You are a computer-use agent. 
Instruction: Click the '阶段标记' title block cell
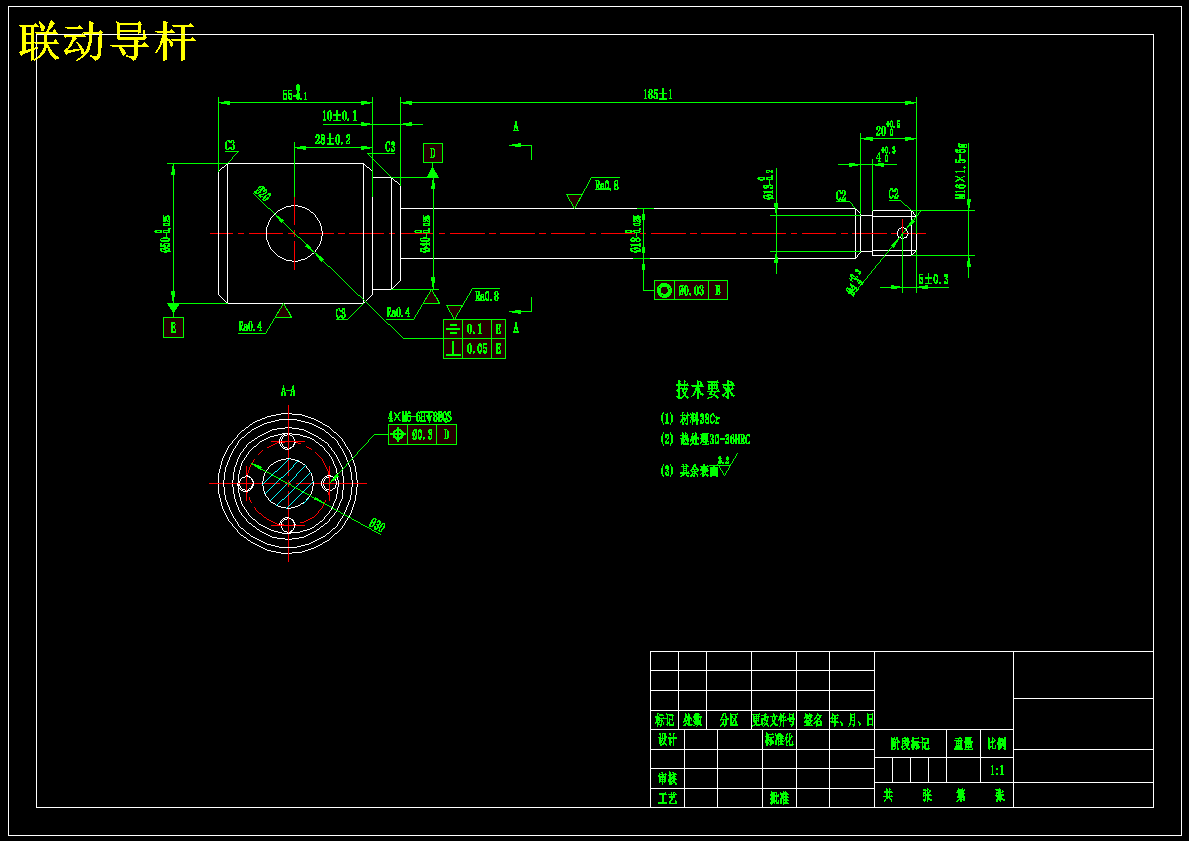pyautogui.click(x=911, y=745)
